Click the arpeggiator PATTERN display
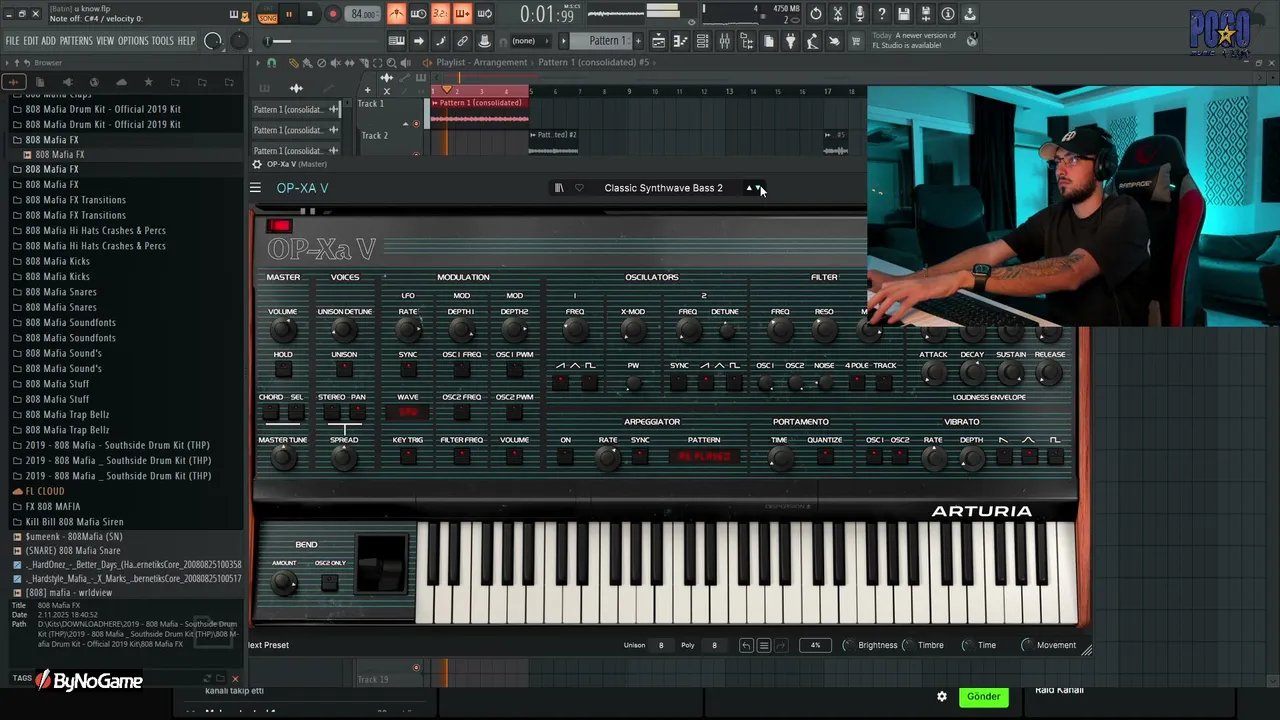1280x720 pixels. pyautogui.click(x=704, y=457)
